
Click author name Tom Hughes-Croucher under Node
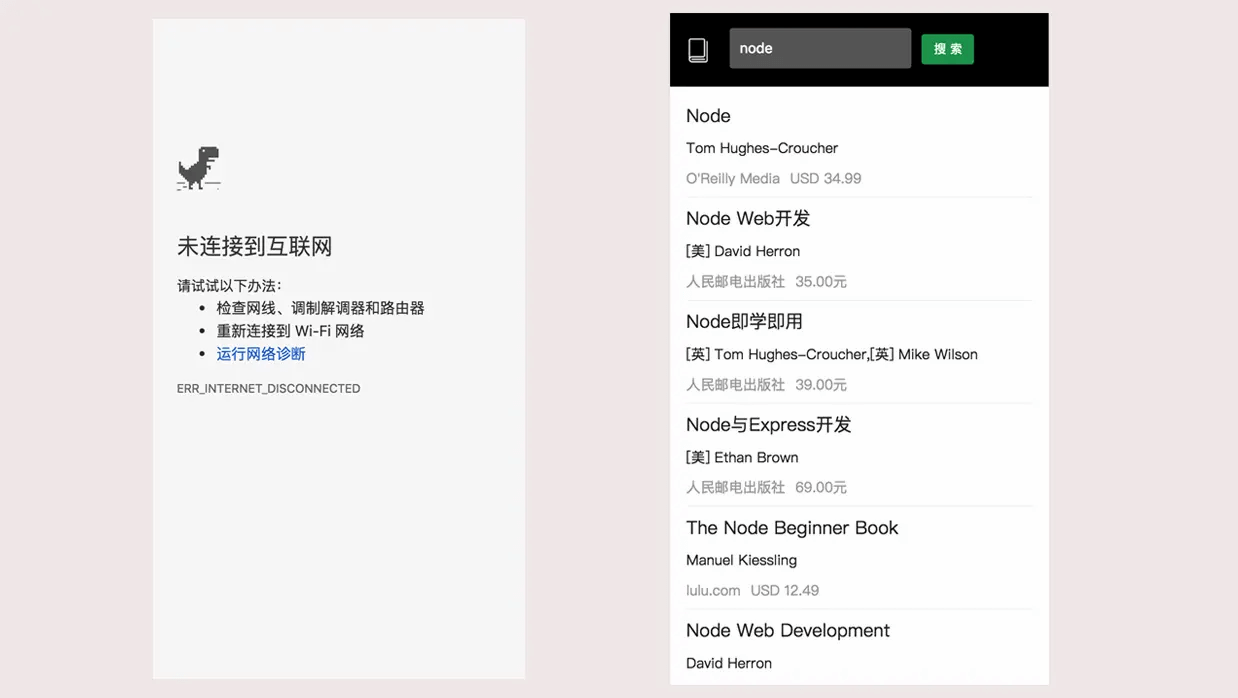coord(761,148)
